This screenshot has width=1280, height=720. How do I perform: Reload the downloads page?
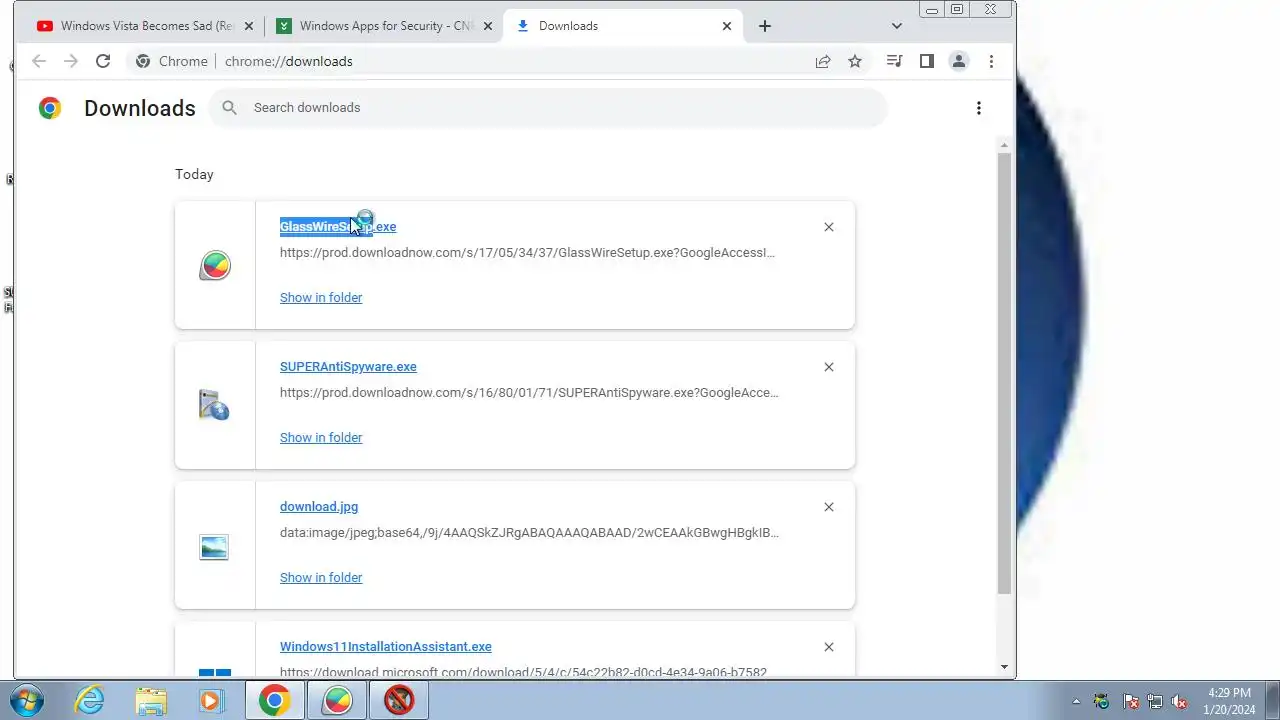pos(103,61)
